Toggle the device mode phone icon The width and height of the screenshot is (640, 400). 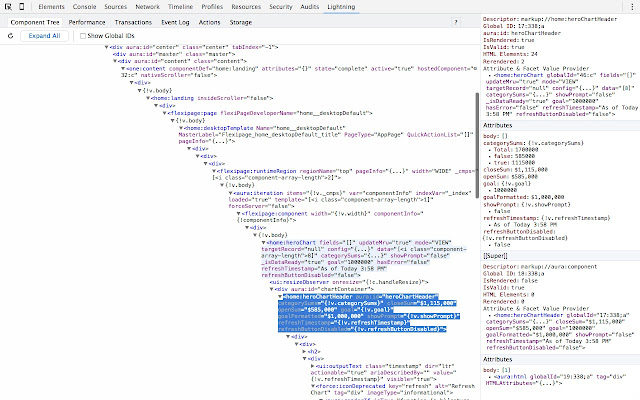coord(23,7)
